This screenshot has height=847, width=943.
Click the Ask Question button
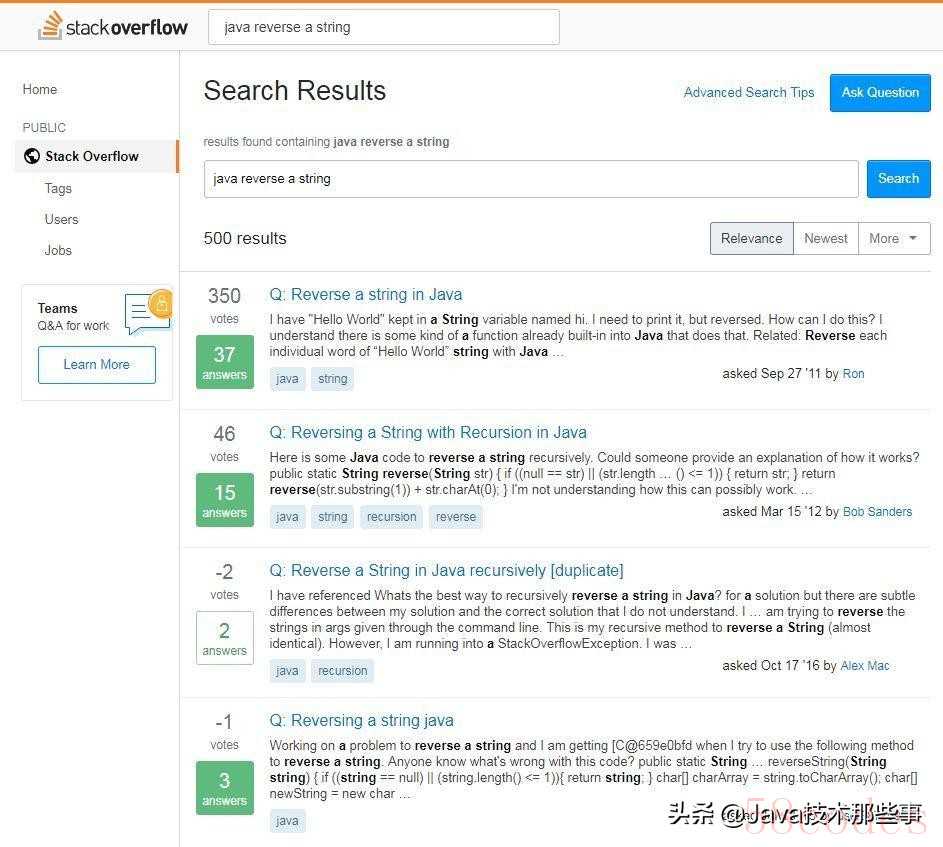click(880, 93)
